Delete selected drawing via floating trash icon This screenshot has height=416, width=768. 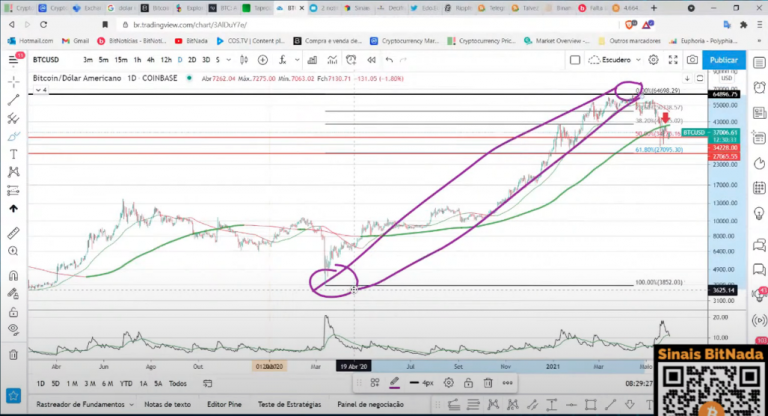click(488, 383)
